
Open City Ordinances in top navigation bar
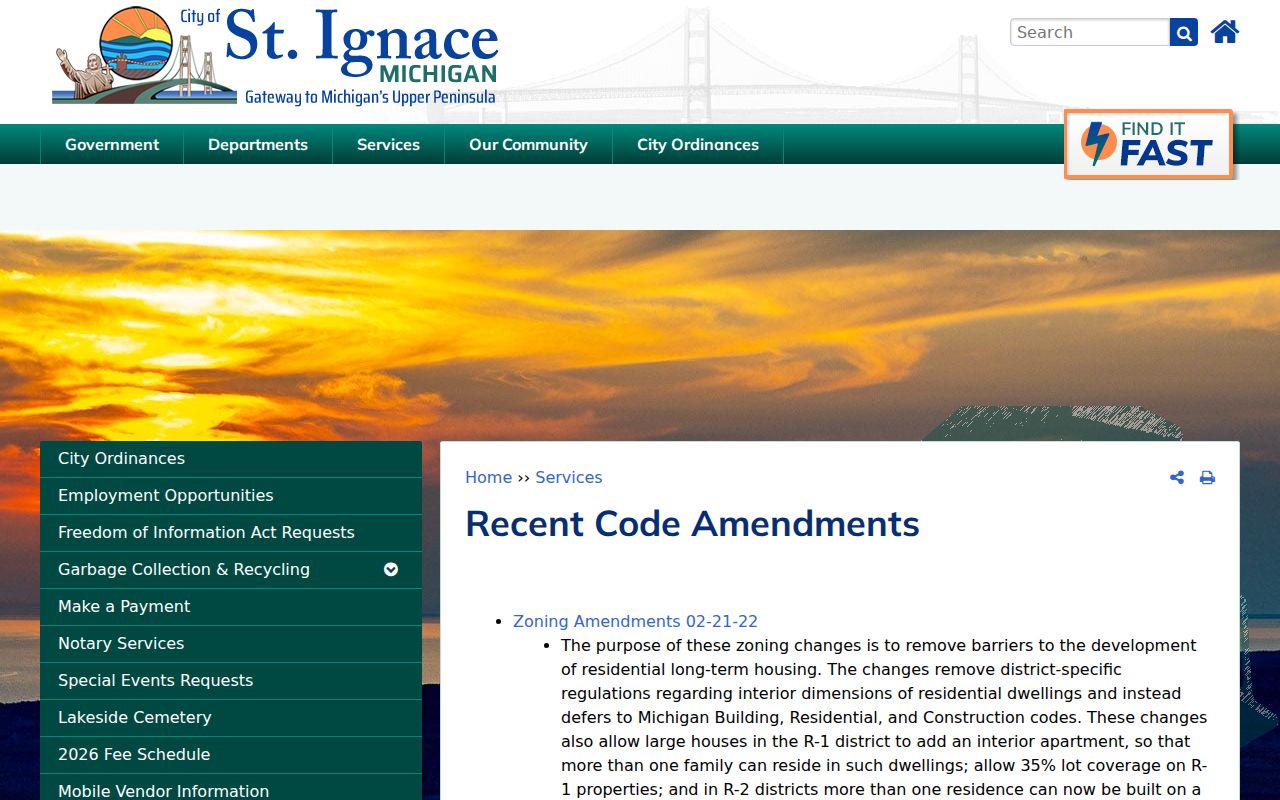point(698,144)
